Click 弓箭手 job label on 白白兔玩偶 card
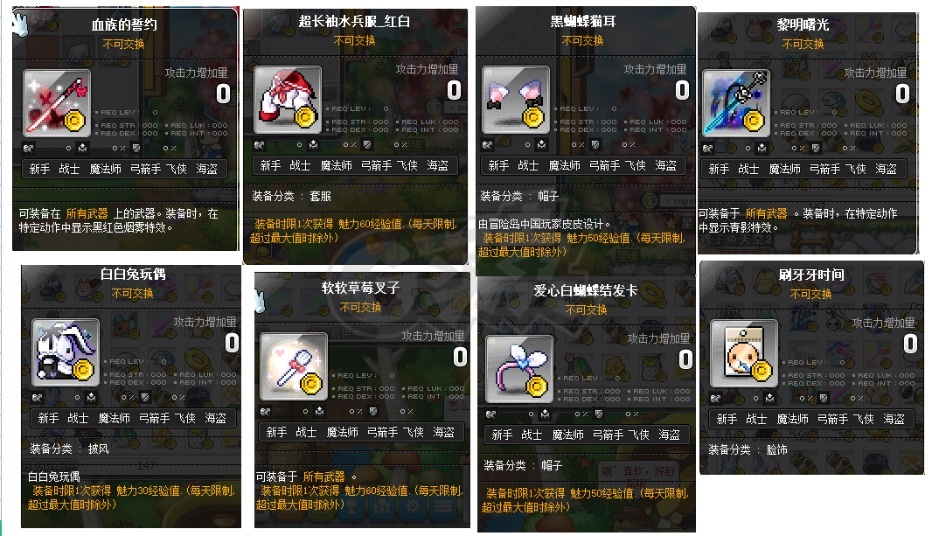Screen dimensions: 932x536 pyautogui.click(x=155, y=418)
